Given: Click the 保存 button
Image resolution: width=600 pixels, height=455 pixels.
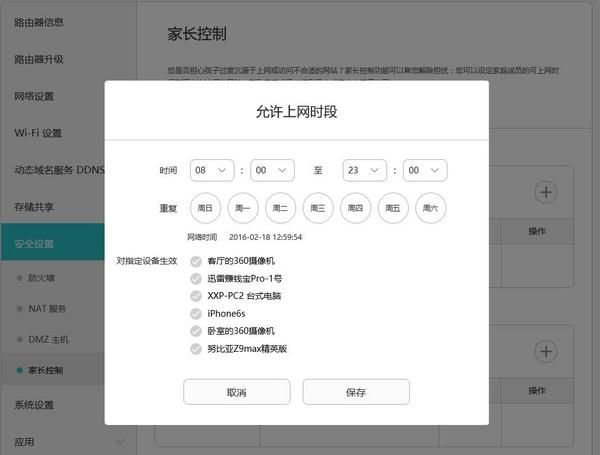Looking at the screenshot, I should tap(356, 392).
